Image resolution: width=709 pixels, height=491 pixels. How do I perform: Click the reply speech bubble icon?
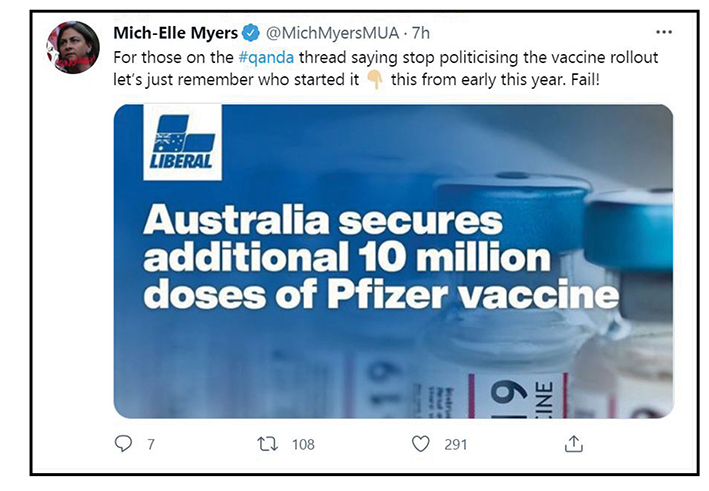[x=123, y=443]
